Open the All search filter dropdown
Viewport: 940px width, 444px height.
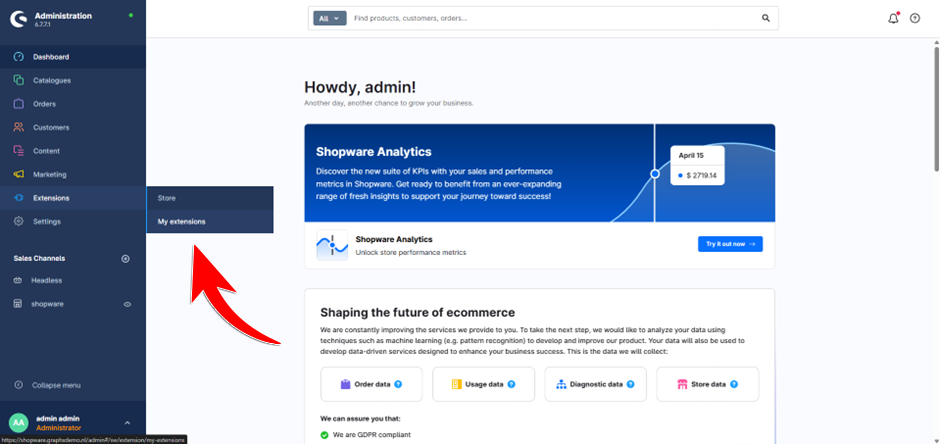tap(329, 18)
